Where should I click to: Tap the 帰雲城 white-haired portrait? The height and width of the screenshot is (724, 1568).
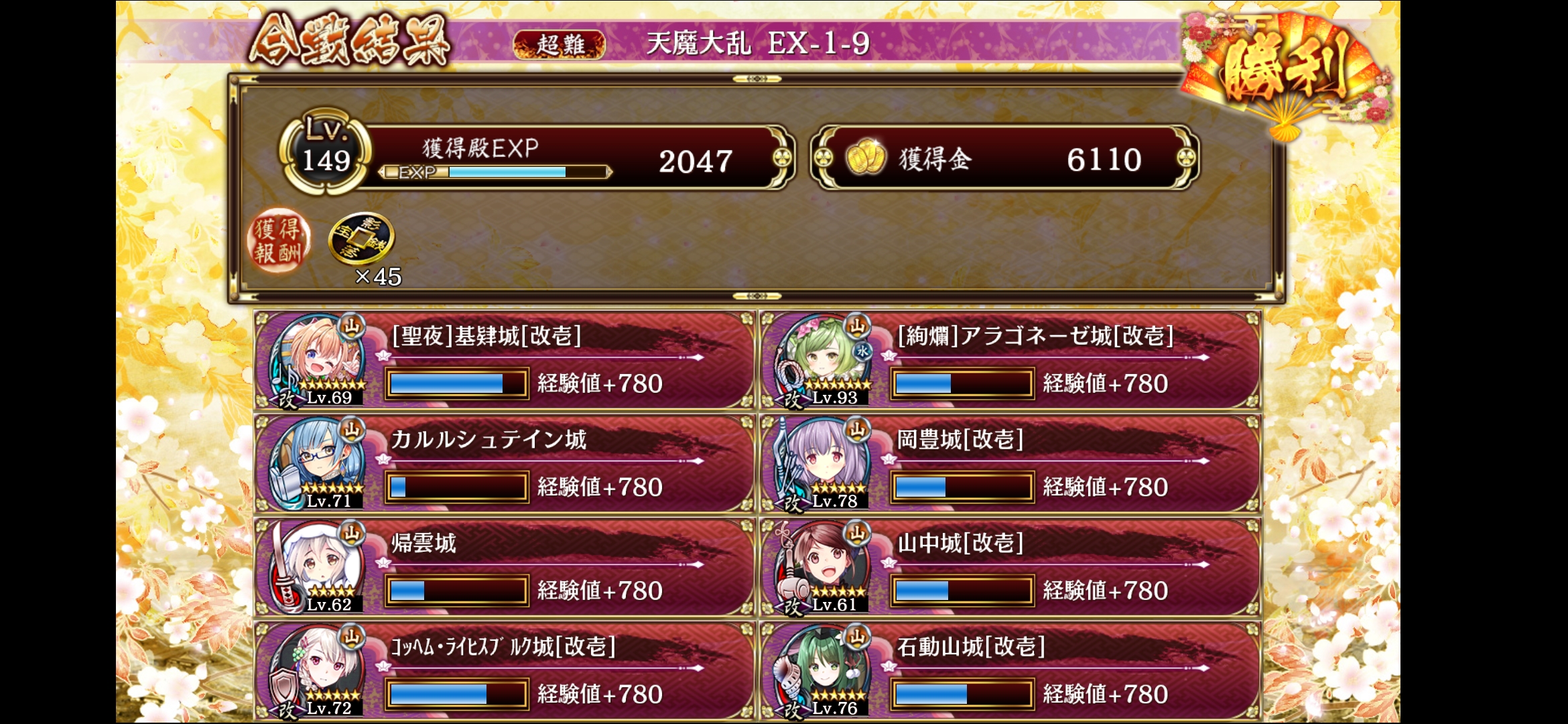tap(317, 568)
